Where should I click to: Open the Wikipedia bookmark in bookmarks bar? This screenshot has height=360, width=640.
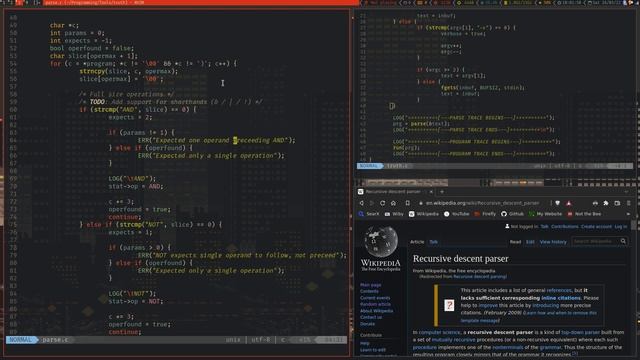pos(424,214)
